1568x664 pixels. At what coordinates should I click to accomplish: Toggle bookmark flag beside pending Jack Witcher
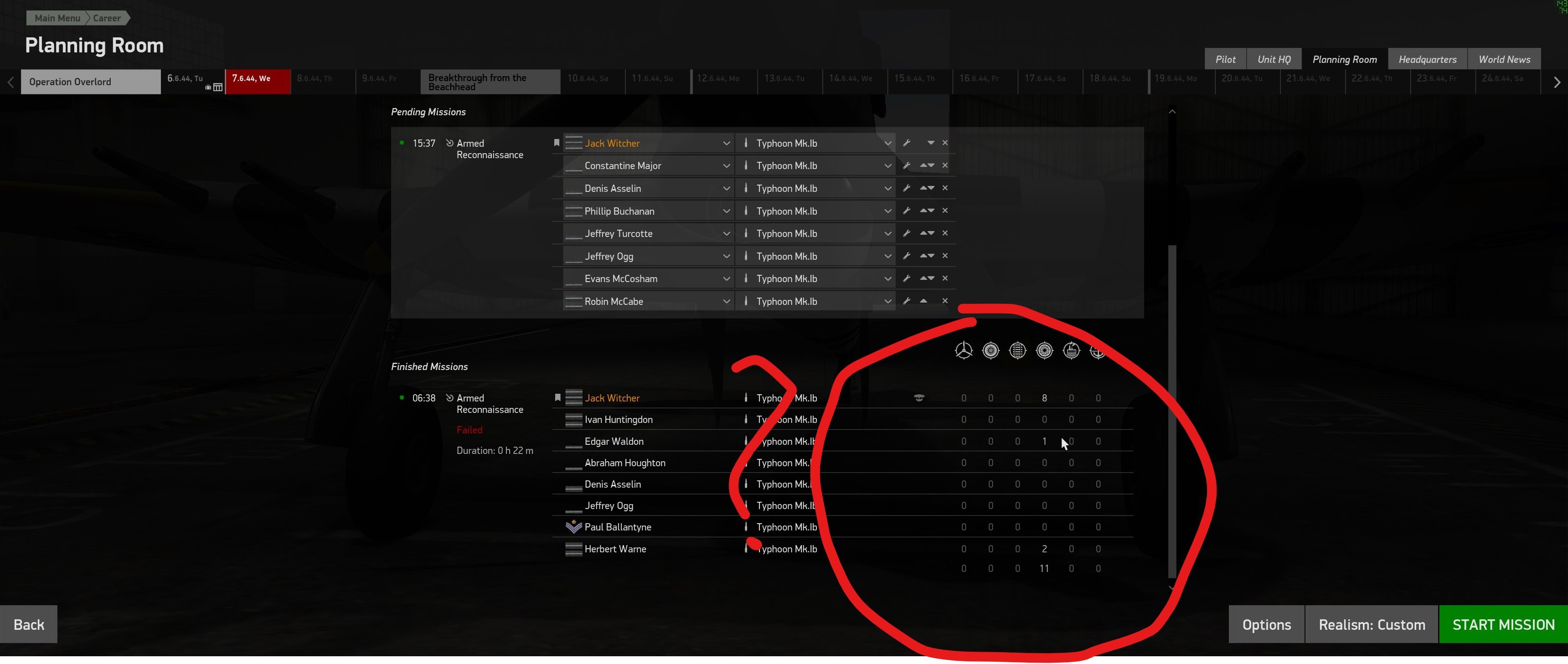[557, 143]
